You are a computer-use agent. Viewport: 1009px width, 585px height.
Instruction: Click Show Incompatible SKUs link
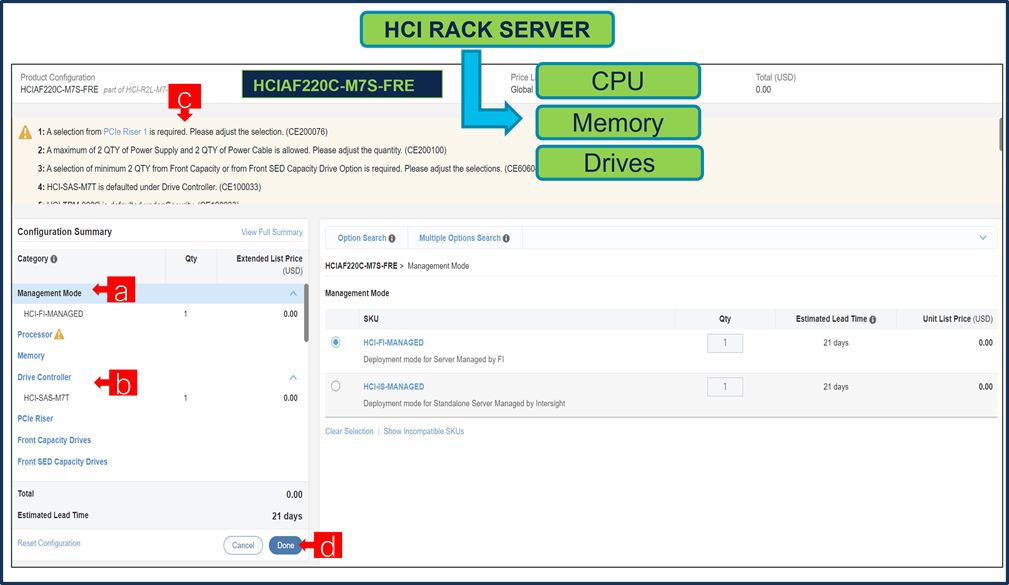(423, 431)
